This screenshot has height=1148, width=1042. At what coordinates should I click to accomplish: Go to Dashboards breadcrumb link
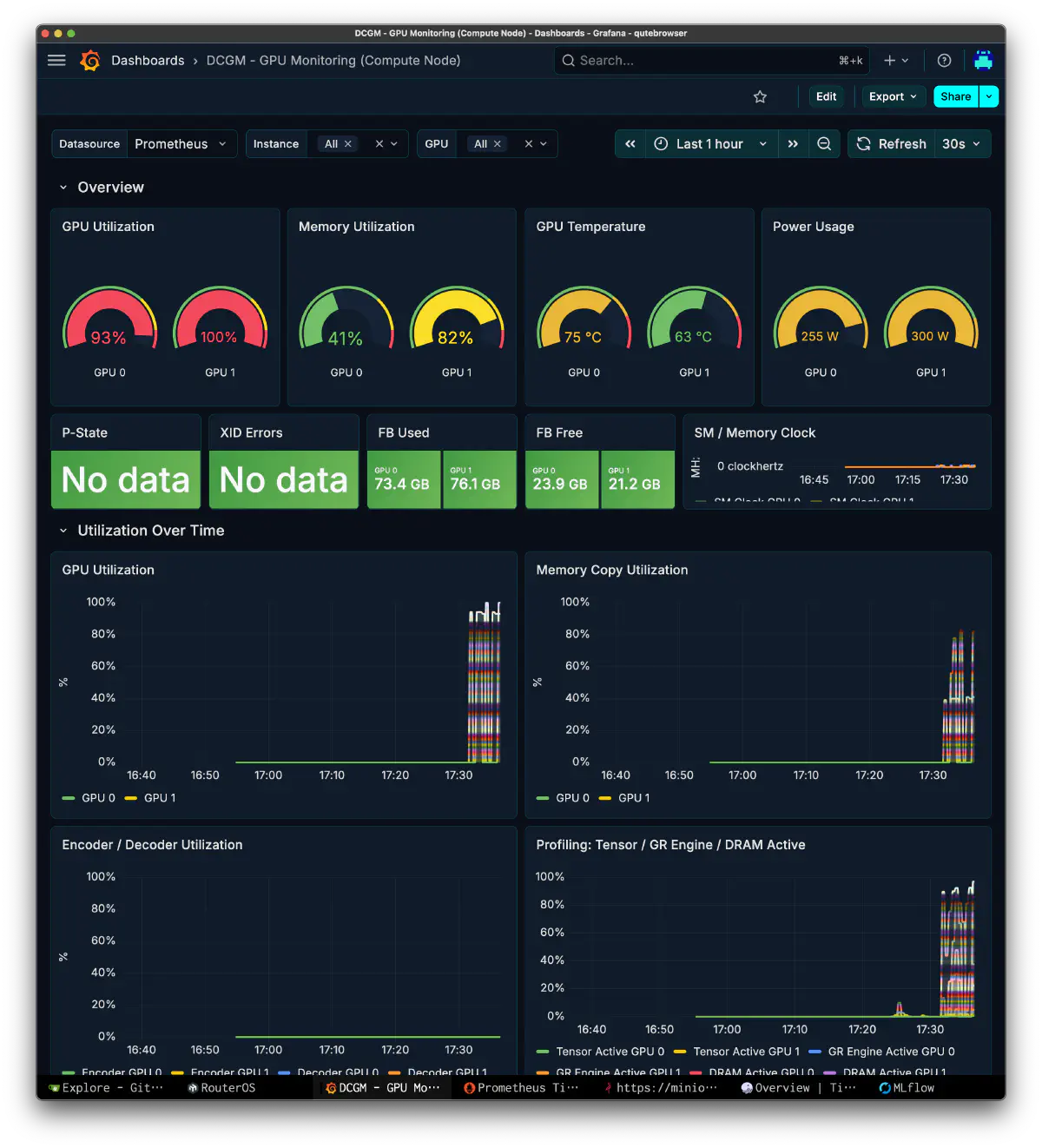tap(148, 60)
